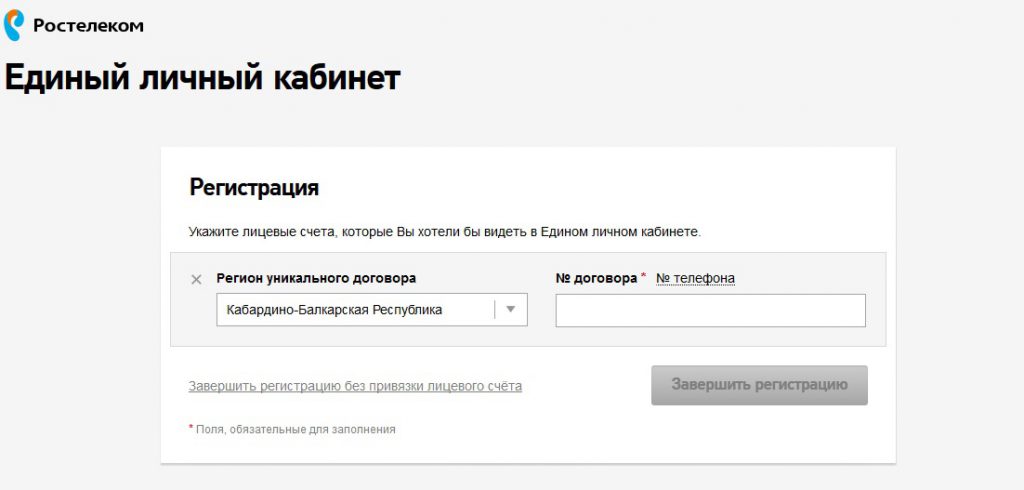
Task: Click the Ростелеком wordmark text
Action: click(x=88, y=26)
